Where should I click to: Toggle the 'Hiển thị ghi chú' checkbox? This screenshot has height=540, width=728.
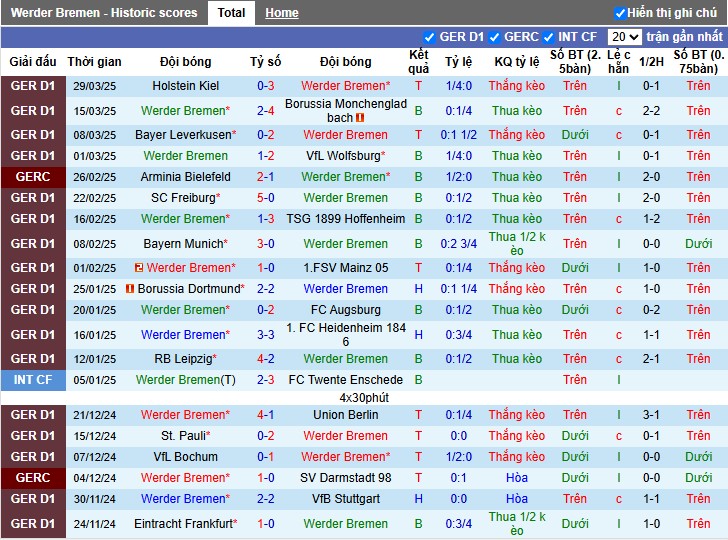[x=620, y=13]
